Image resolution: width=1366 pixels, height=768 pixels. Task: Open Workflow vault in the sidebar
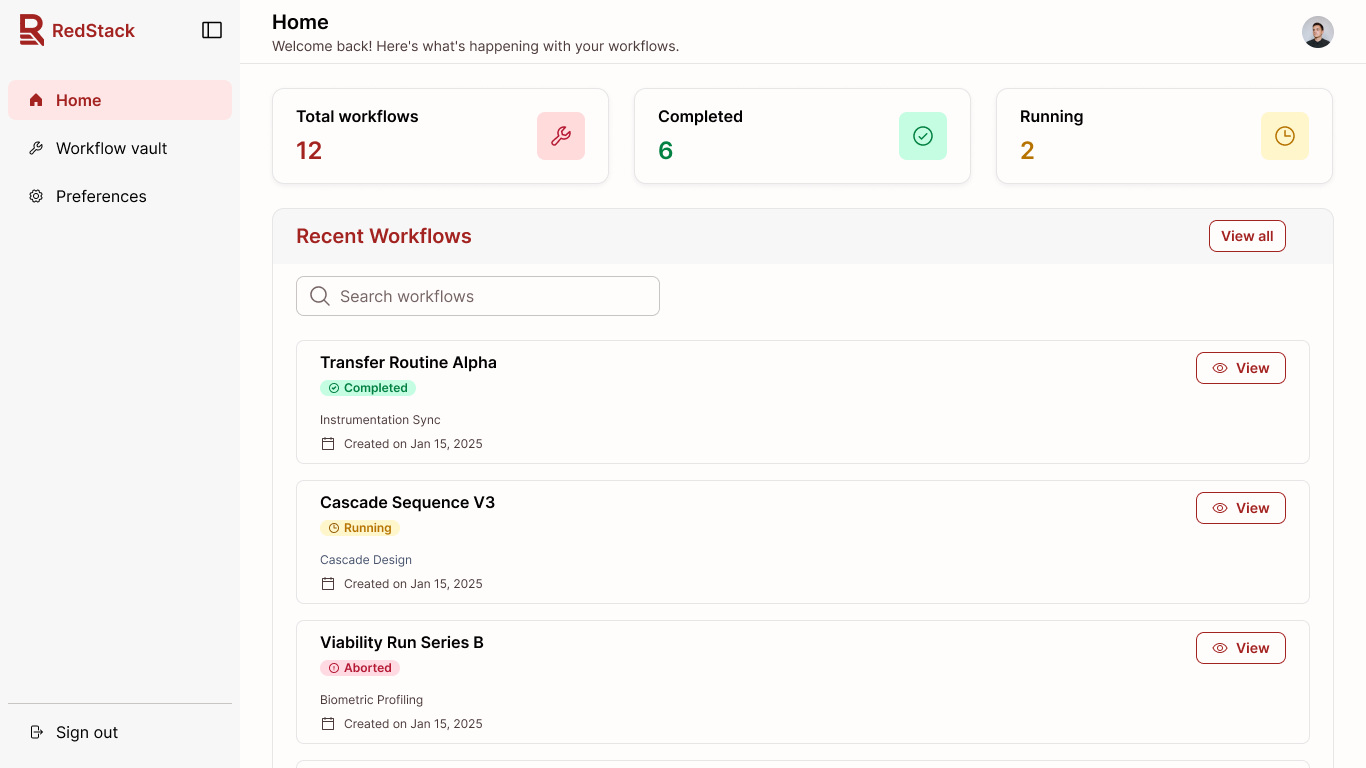120,148
